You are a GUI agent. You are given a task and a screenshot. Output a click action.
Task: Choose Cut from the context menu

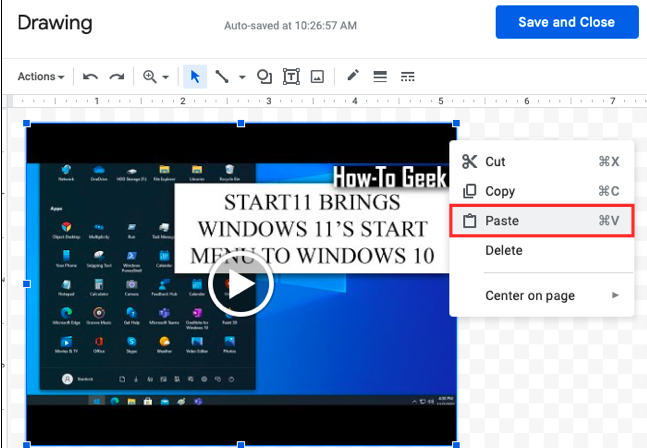(x=541, y=161)
